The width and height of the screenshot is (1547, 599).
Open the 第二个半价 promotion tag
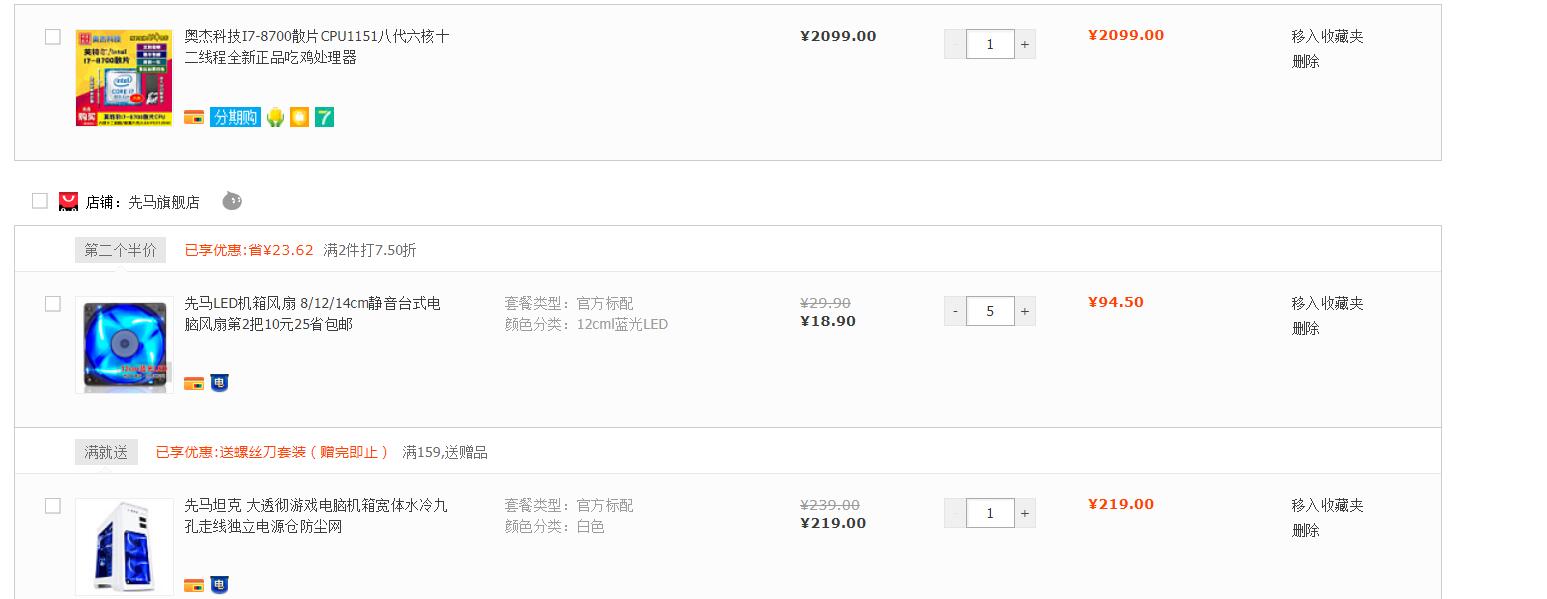point(120,250)
